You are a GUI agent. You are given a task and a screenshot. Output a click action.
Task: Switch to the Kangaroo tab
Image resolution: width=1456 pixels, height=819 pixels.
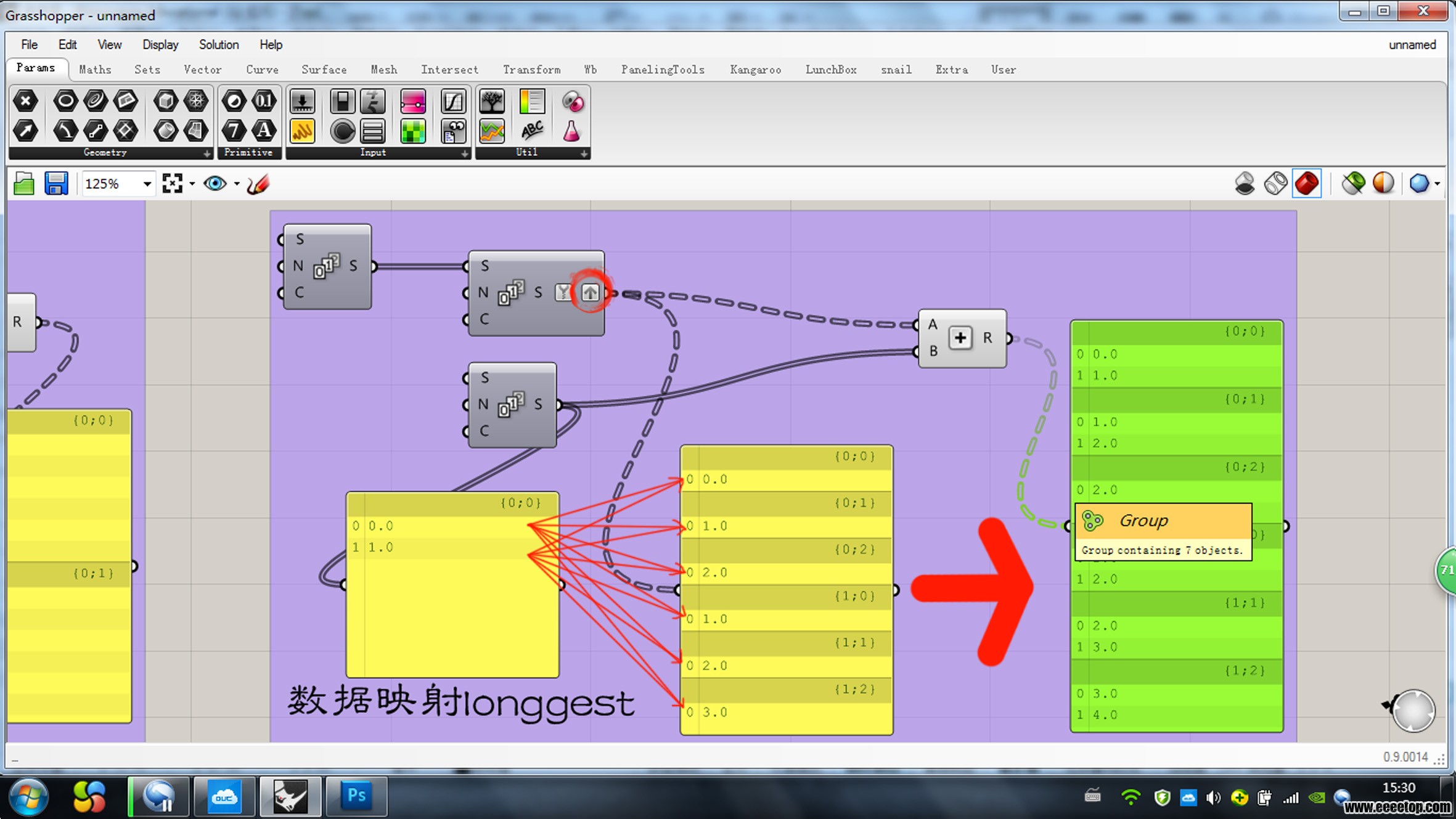click(x=756, y=70)
